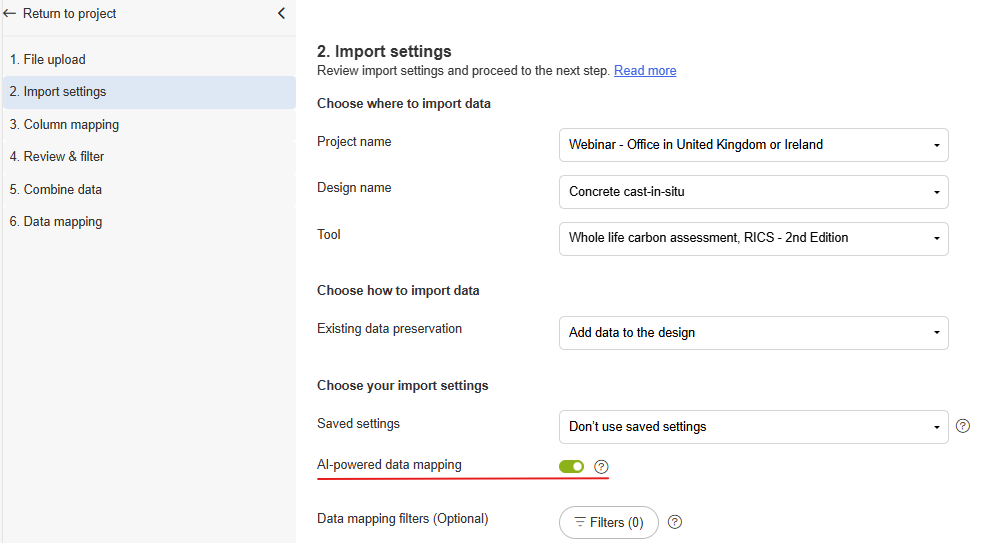Viewport: 1002px width, 543px height.
Task: Open the Project name dropdown
Action: (753, 145)
